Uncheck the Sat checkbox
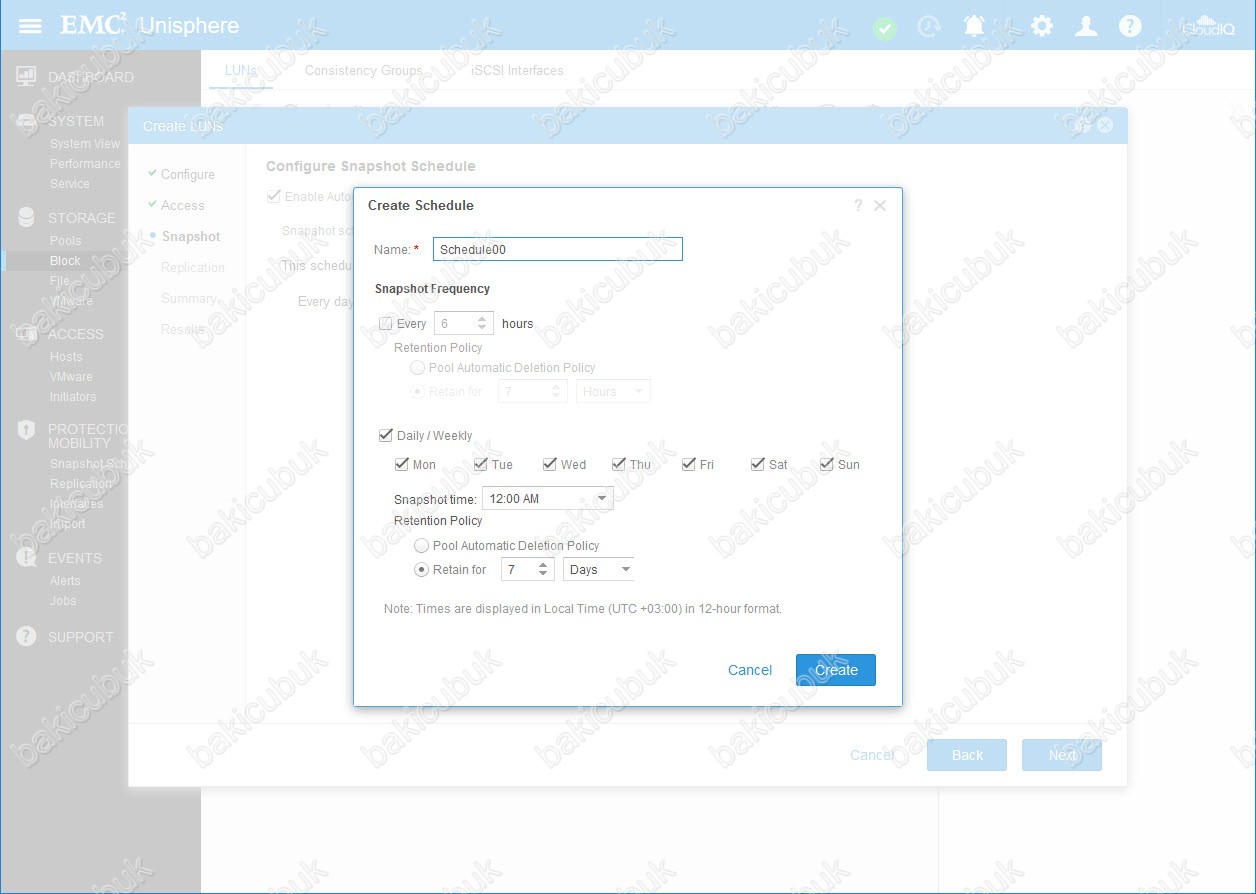 [x=758, y=464]
